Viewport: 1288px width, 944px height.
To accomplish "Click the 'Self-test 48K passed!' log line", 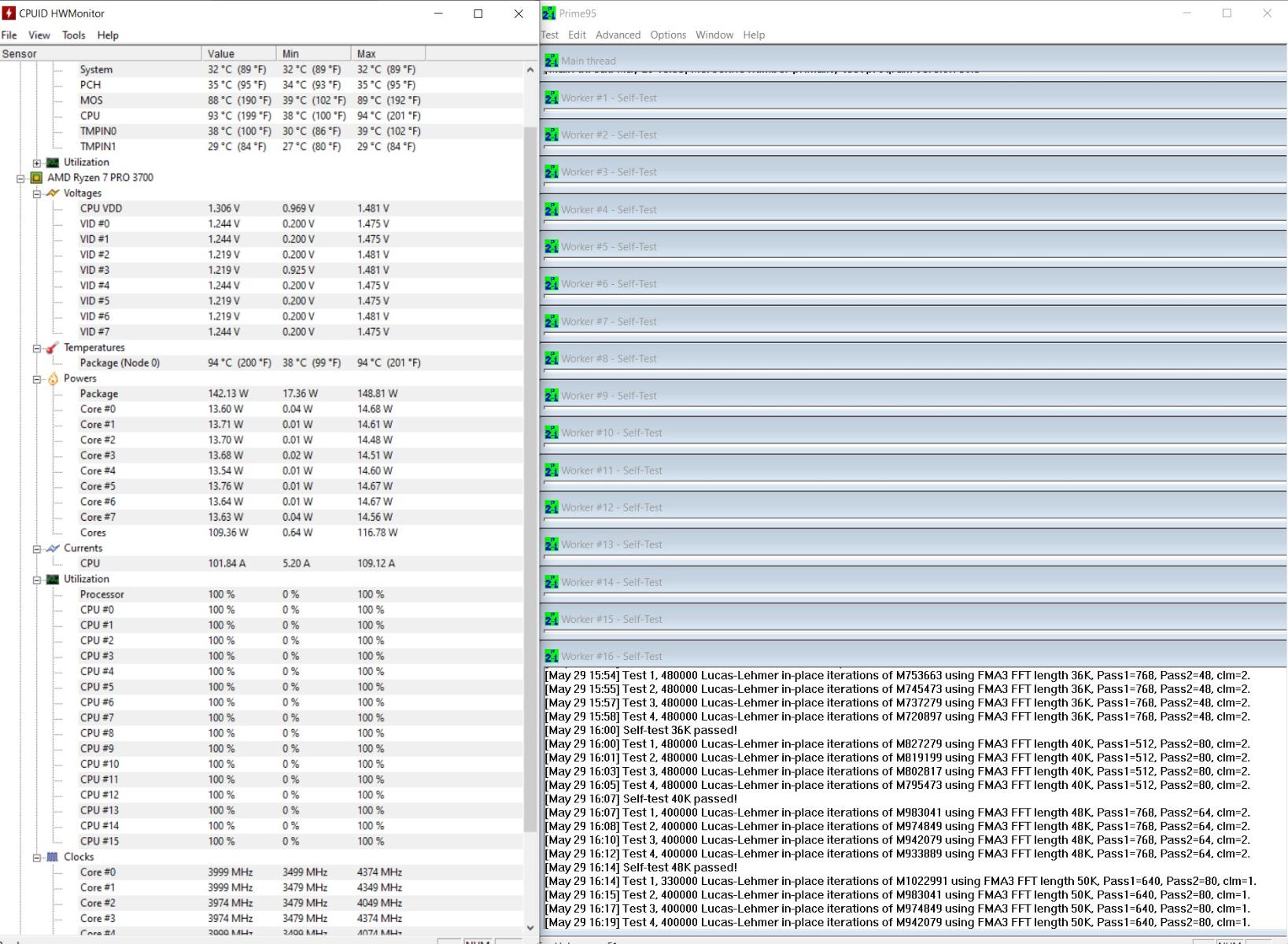I will pyautogui.click(x=641, y=868).
